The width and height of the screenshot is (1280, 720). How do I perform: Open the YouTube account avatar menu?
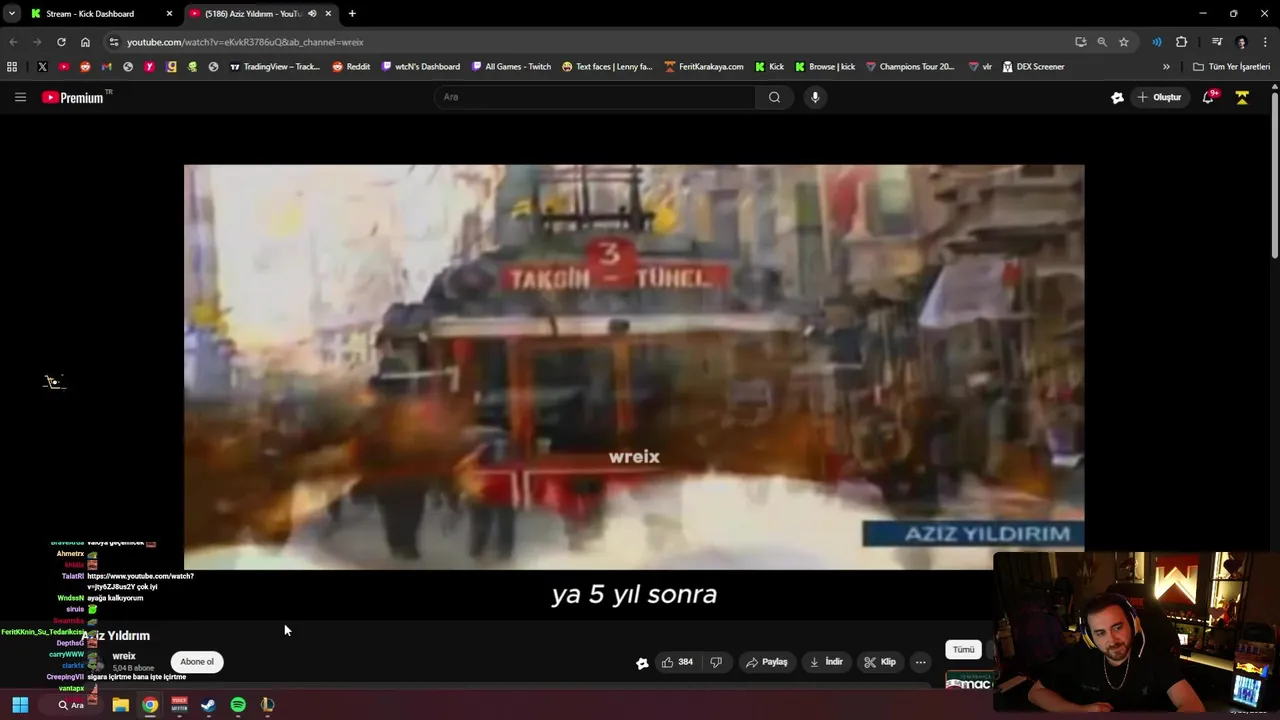tap(1242, 97)
